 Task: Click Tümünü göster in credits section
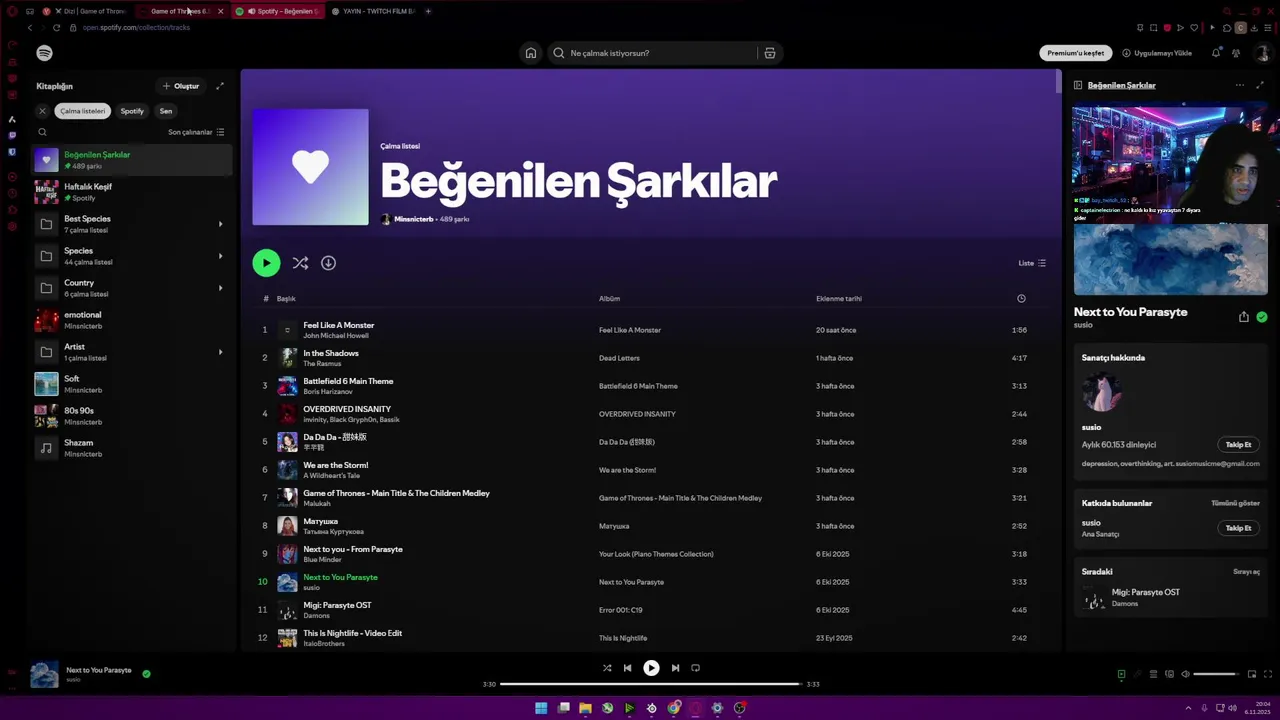tap(1235, 503)
